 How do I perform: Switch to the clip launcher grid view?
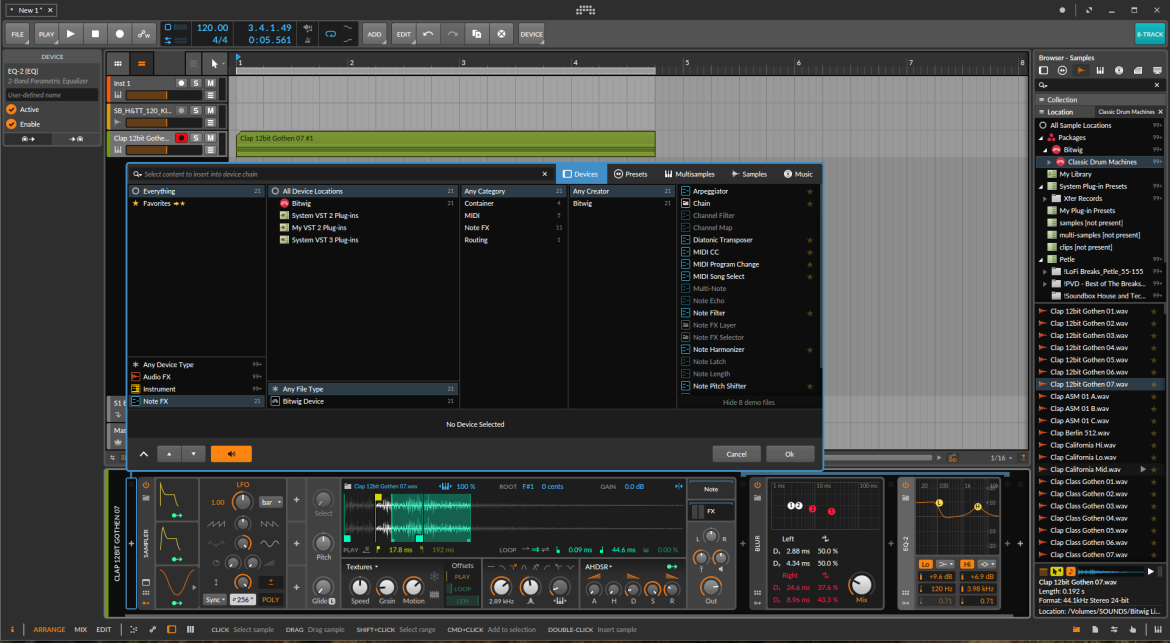click(117, 63)
